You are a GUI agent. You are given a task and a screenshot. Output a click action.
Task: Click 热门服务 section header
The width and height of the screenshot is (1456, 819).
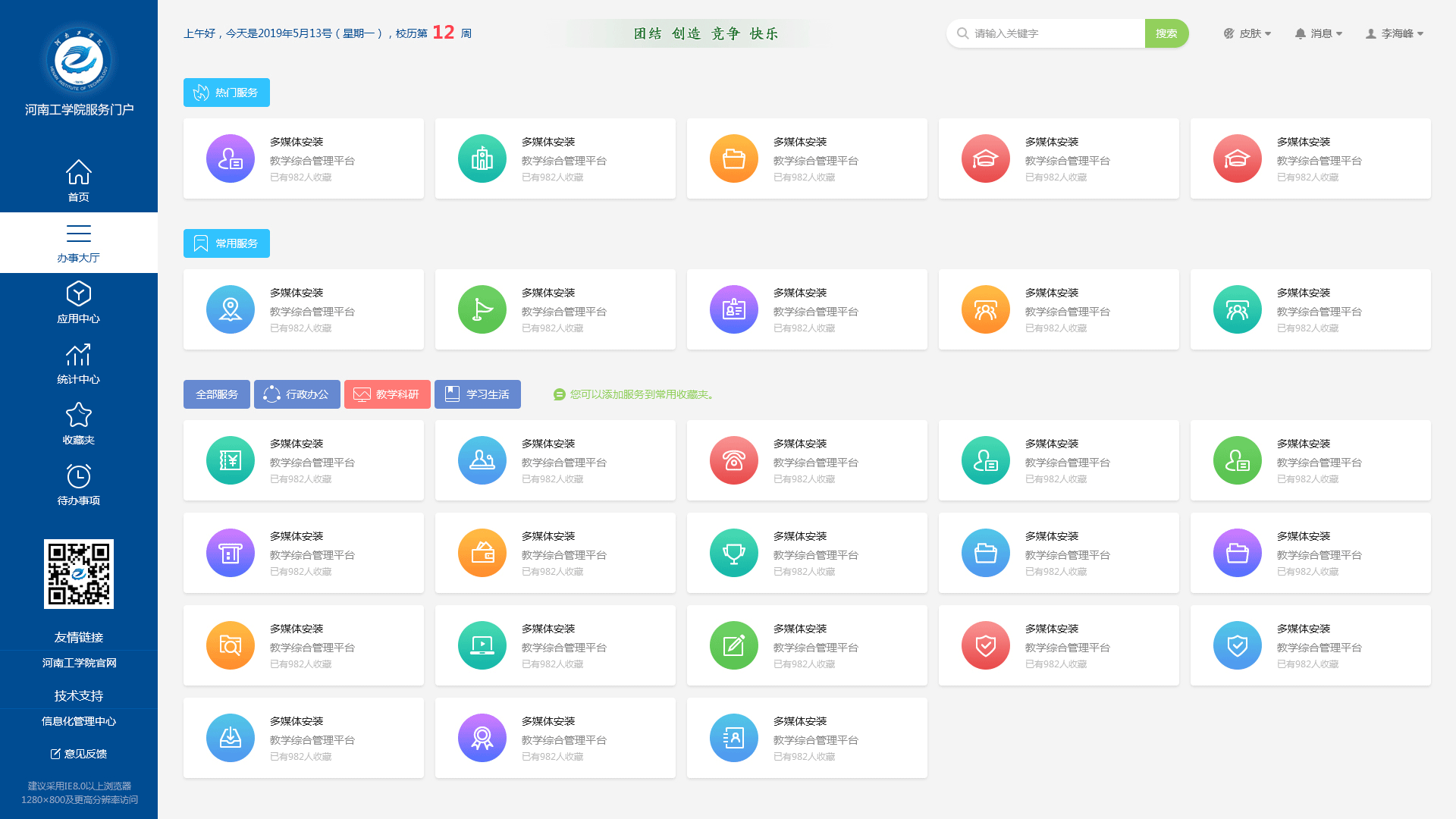[226, 92]
